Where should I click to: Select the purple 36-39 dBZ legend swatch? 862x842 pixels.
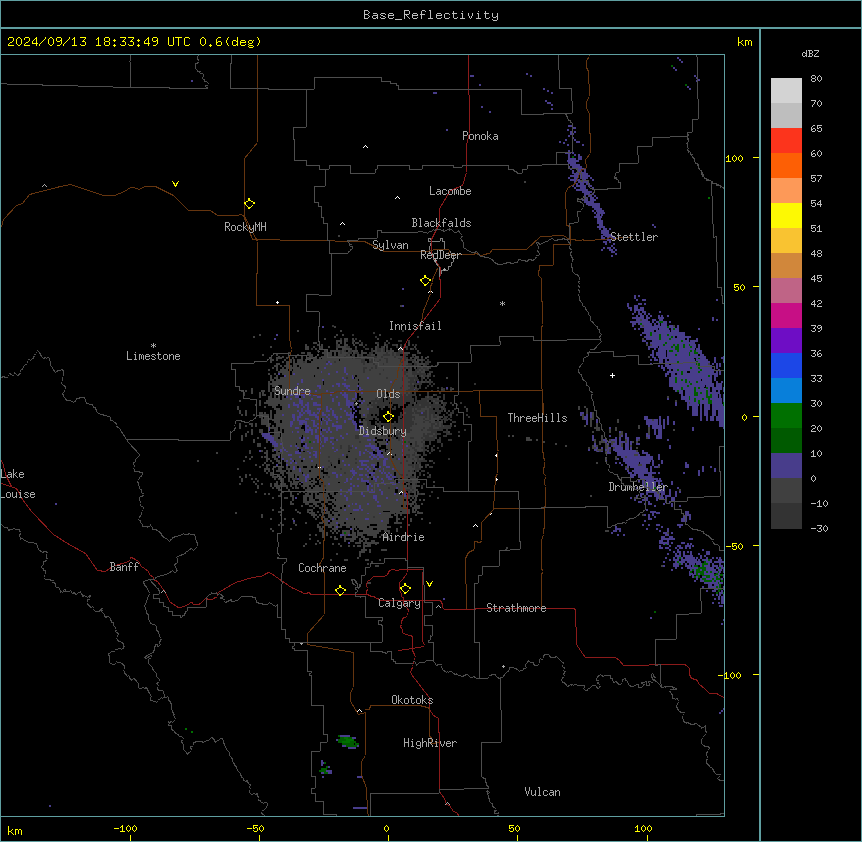coord(786,341)
